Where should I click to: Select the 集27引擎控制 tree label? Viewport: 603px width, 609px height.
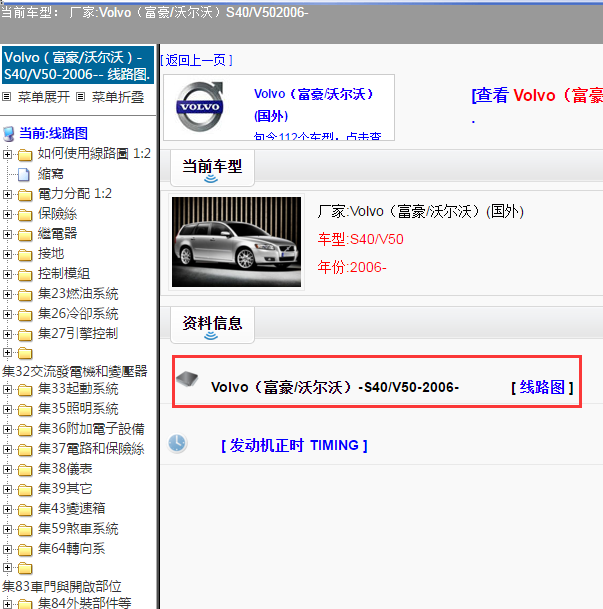coord(78,333)
